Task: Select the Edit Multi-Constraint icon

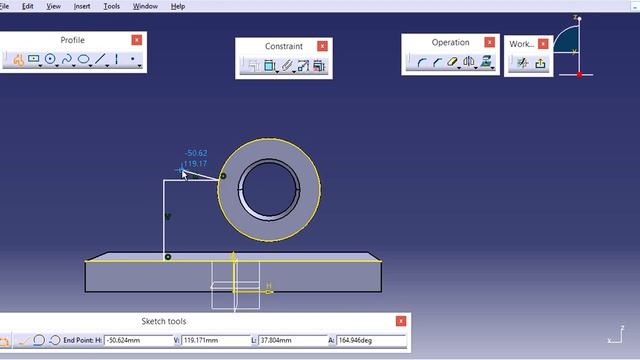Action: coord(319,66)
